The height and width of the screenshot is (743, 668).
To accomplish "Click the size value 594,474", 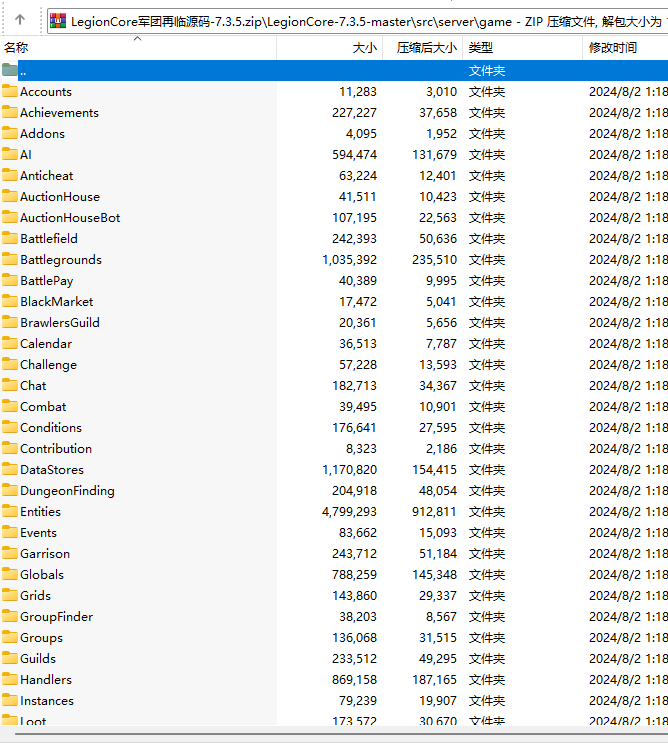I will 354,154.
